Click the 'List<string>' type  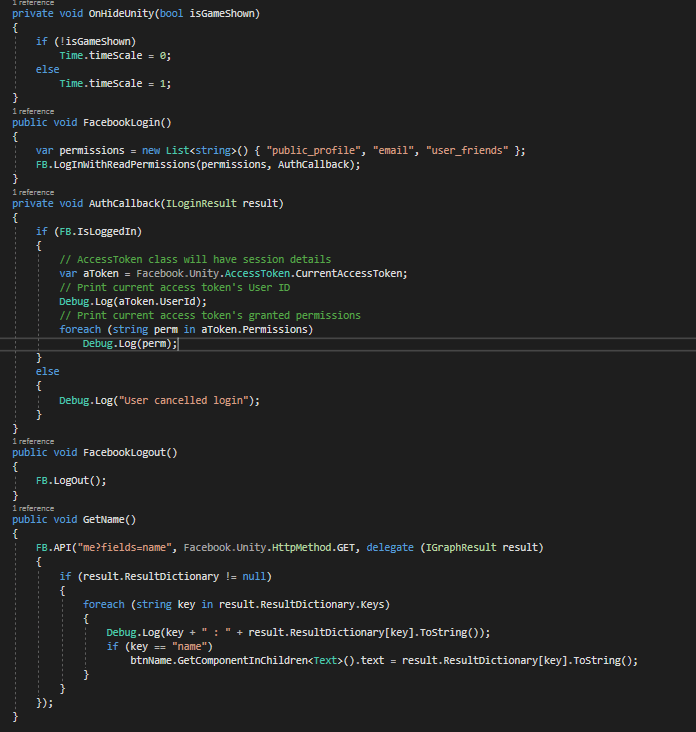click(x=201, y=150)
